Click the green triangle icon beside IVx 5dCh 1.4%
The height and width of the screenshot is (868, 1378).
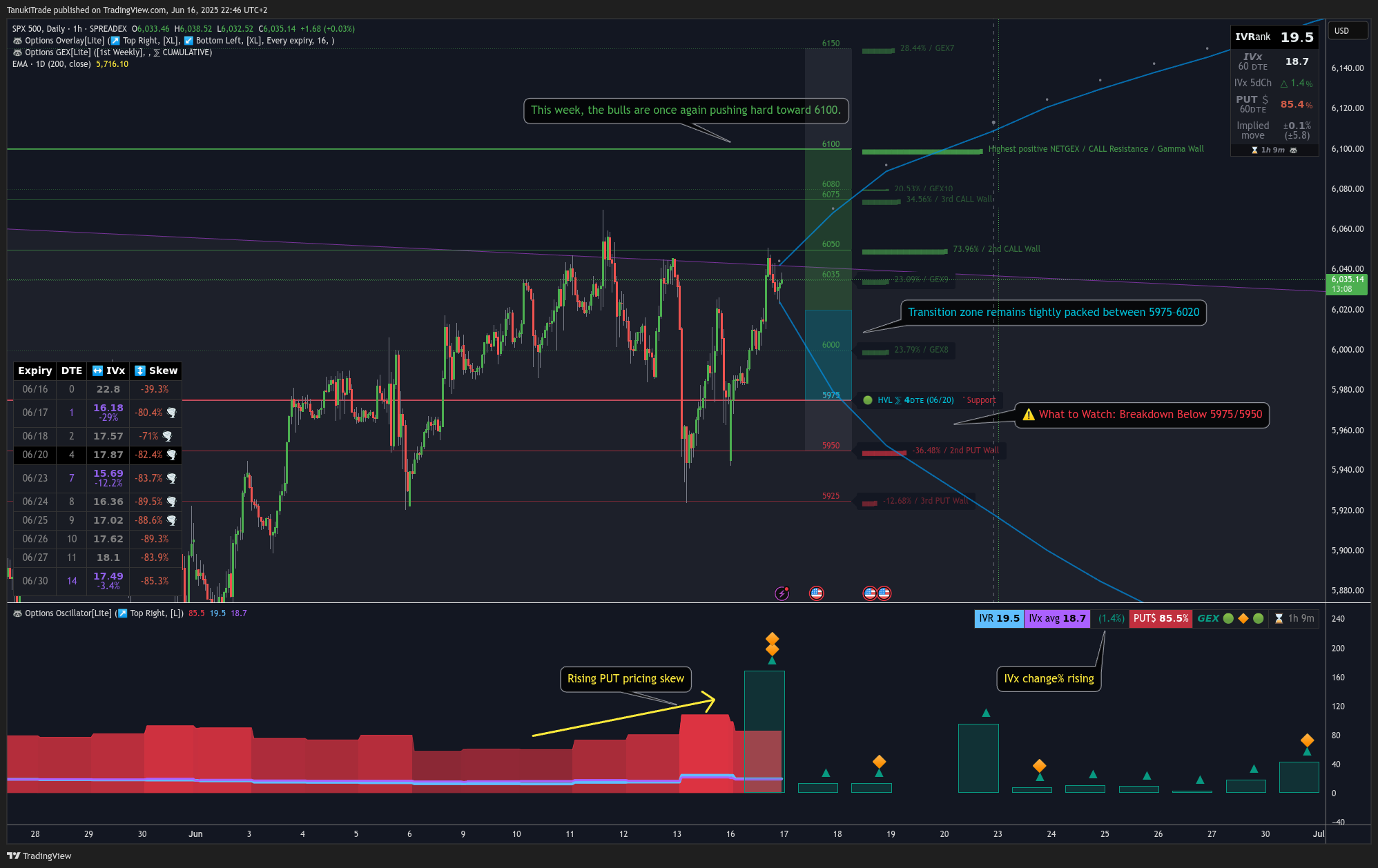tap(1284, 83)
